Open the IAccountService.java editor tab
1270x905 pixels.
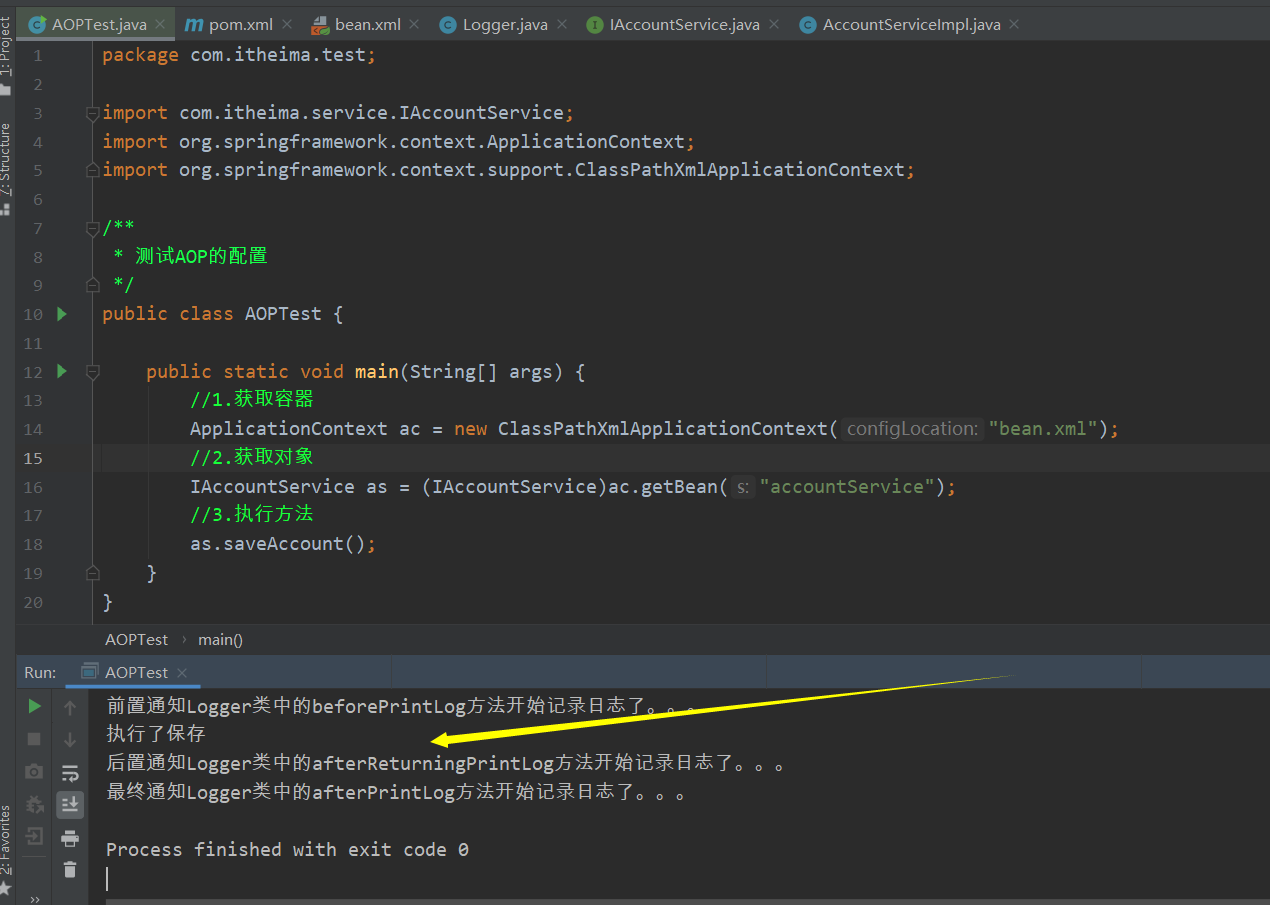point(684,25)
